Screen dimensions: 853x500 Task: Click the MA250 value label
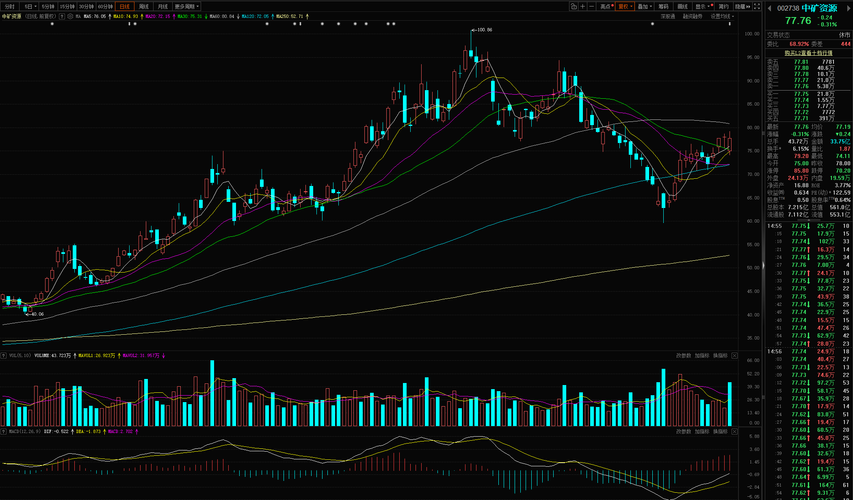290,16
